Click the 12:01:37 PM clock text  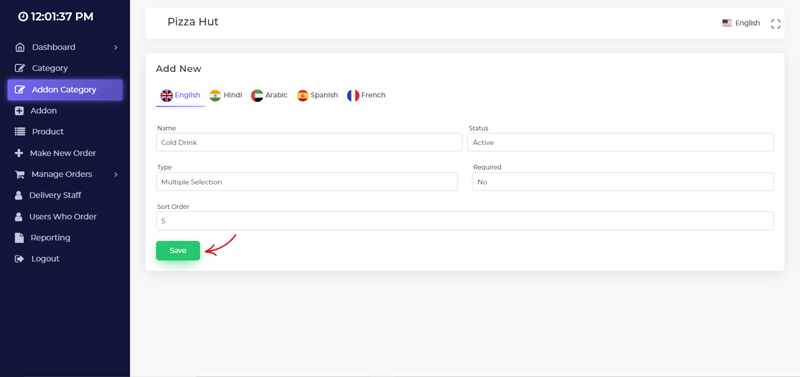62,17
